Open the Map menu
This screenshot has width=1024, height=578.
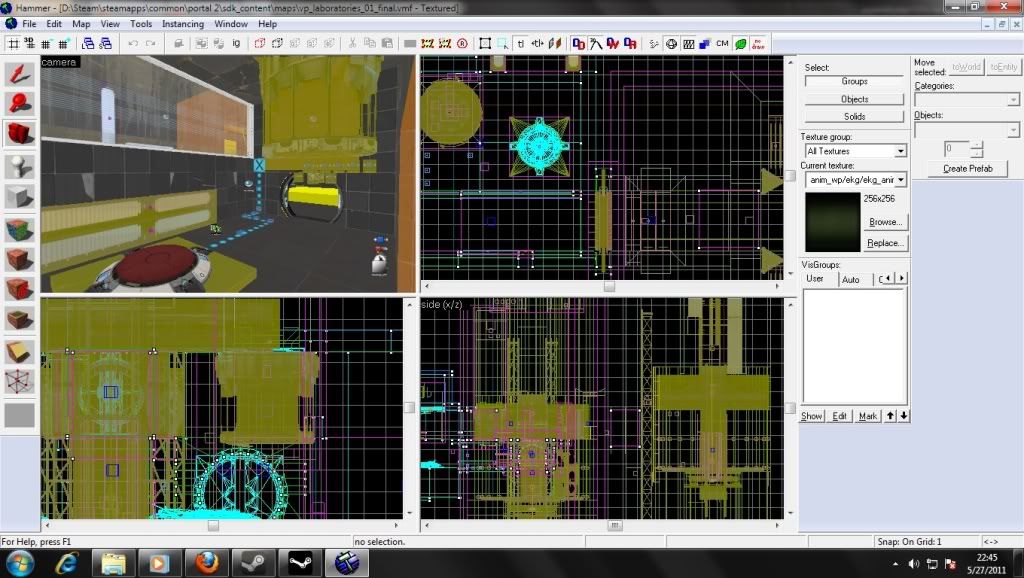(82, 24)
